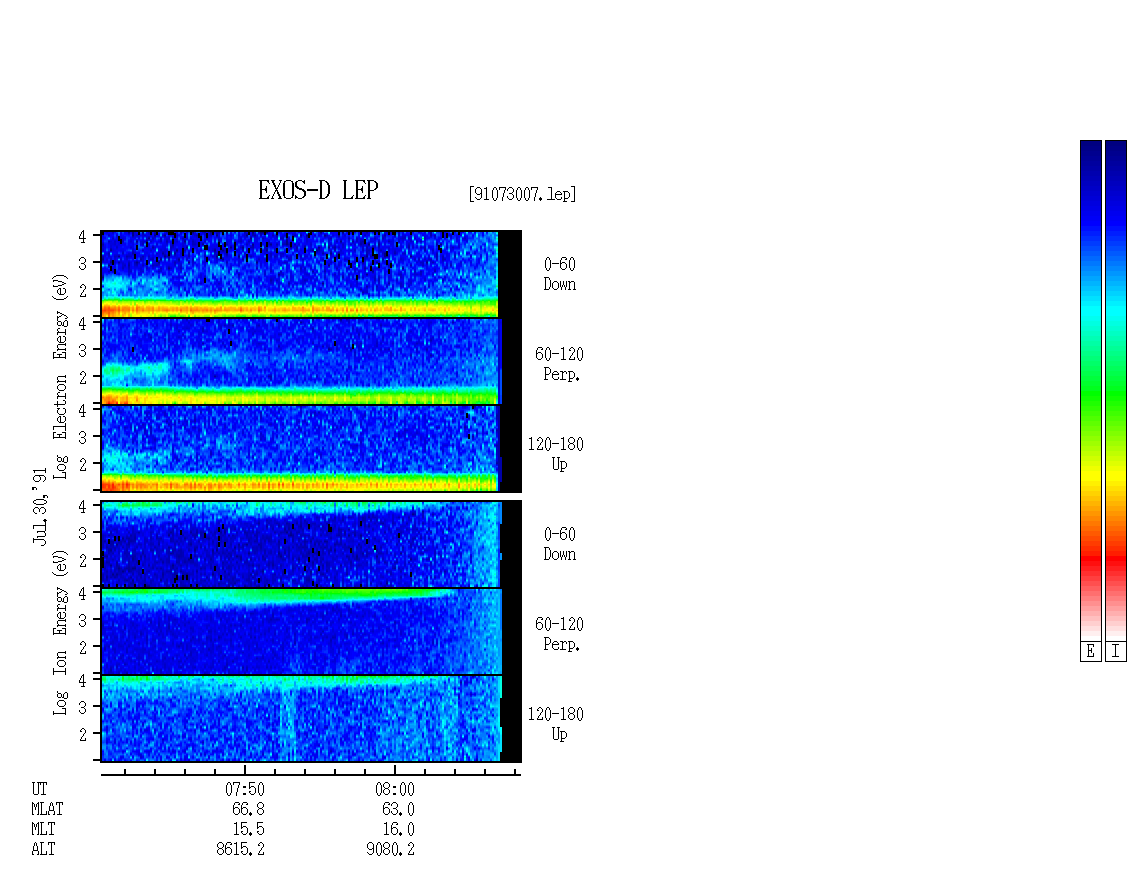Click the 60-120 Perp. label beside ion panel

point(559,634)
